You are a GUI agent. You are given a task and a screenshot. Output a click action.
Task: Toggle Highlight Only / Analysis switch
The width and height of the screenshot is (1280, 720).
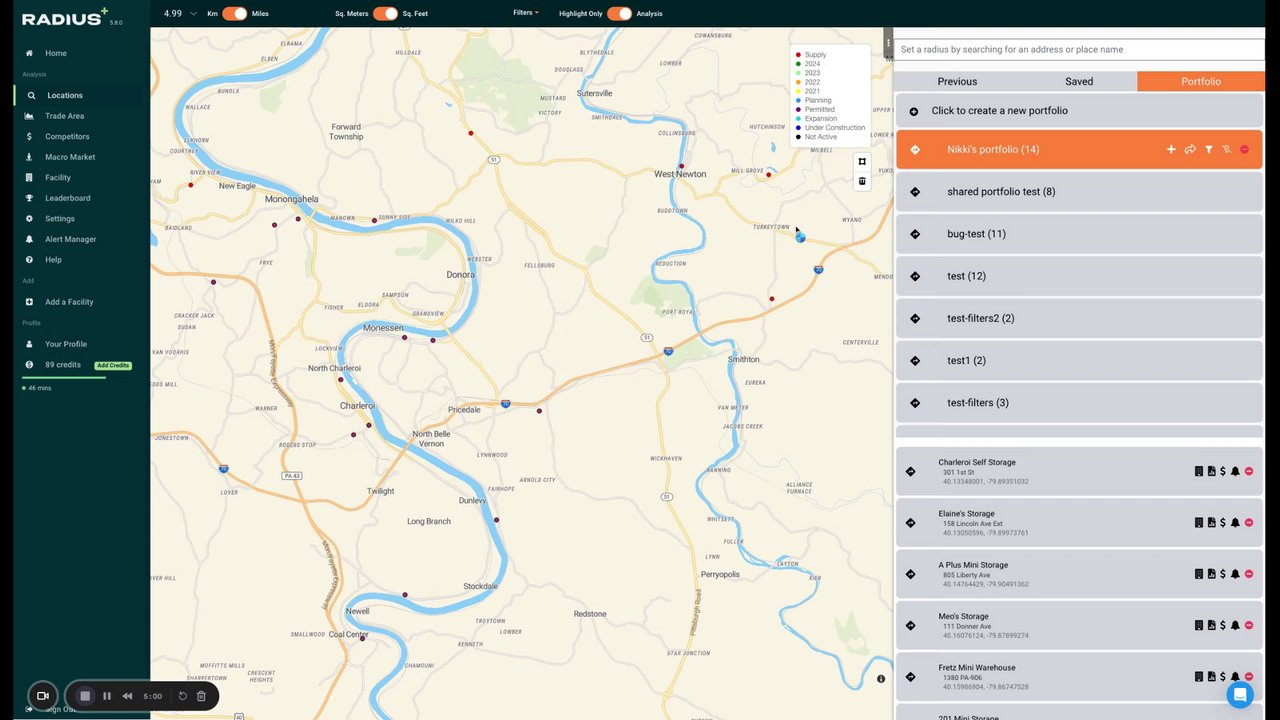[x=619, y=14]
